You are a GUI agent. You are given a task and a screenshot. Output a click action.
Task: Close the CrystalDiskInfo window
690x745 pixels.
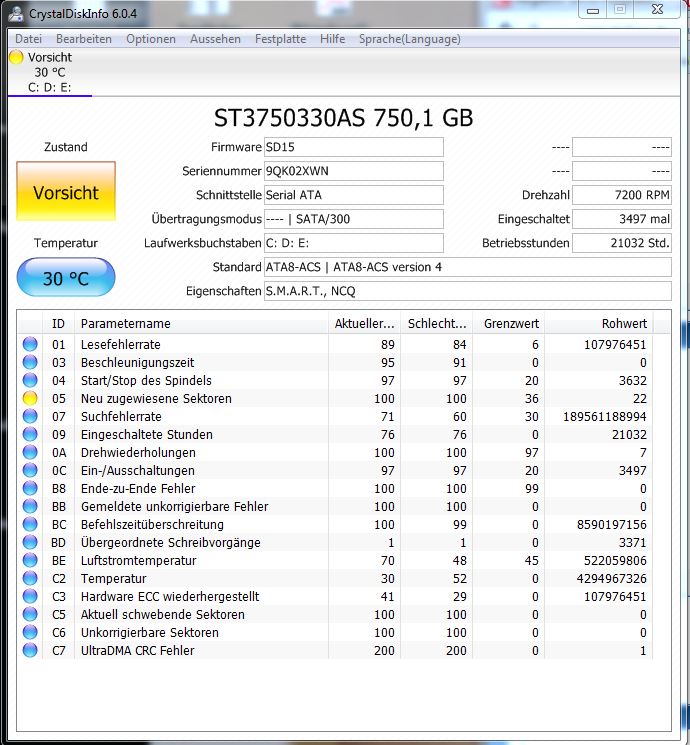click(x=658, y=10)
